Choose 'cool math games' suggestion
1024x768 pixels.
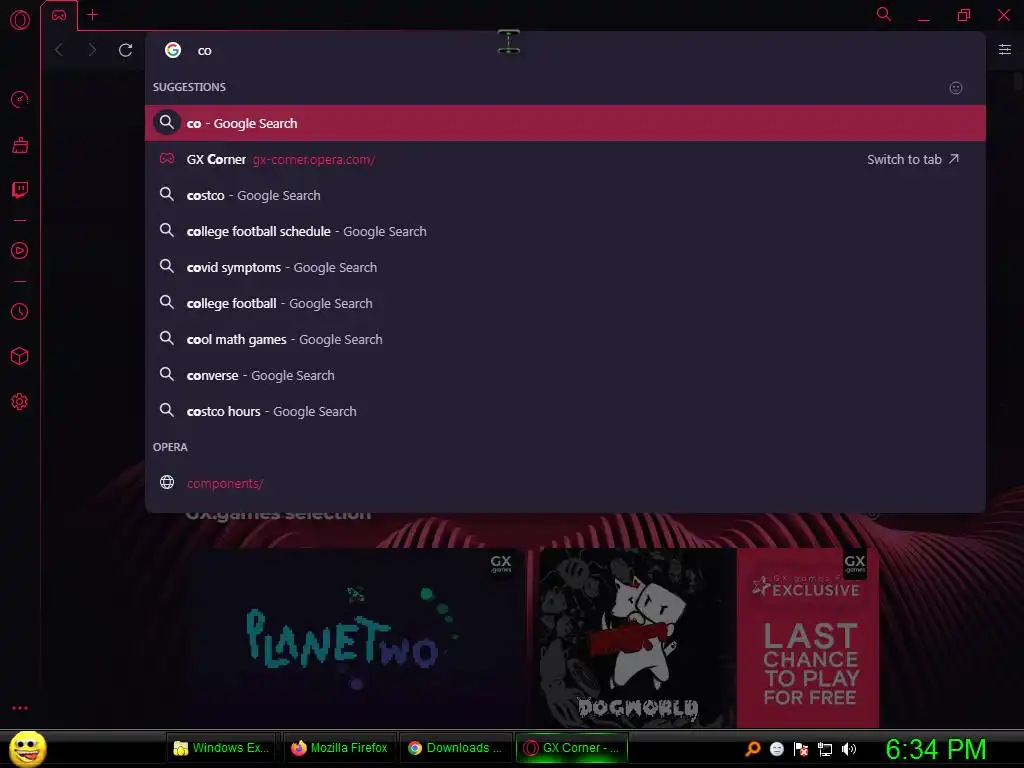click(x=565, y=338)
